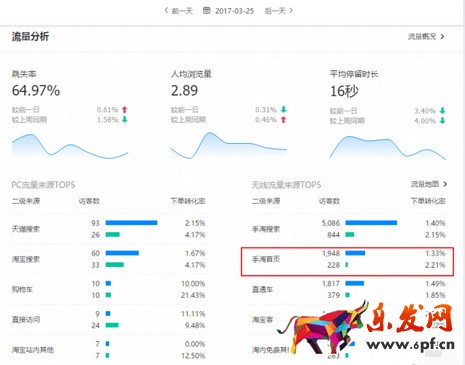
Task: Click the 64.97% bounce rate value
Action: pyautogui.click(x=36, y=90)
